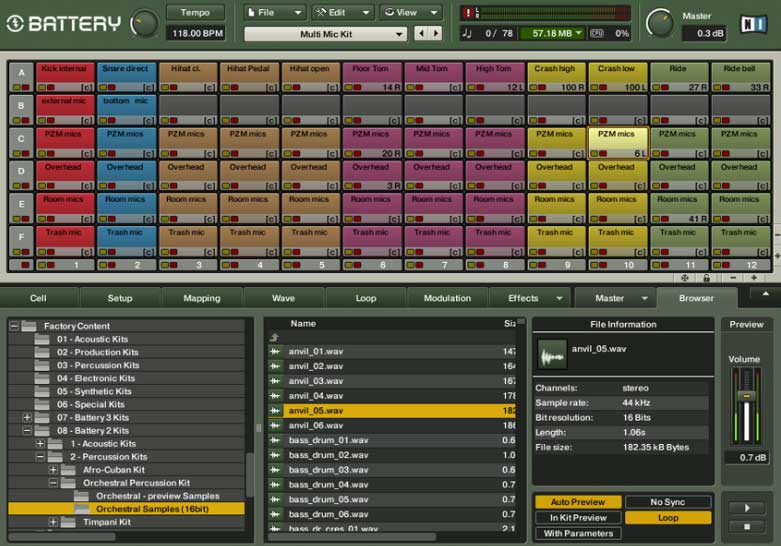Switch to the Setup tab
This screenshot has width=781, height=546.
pos(120,298)
